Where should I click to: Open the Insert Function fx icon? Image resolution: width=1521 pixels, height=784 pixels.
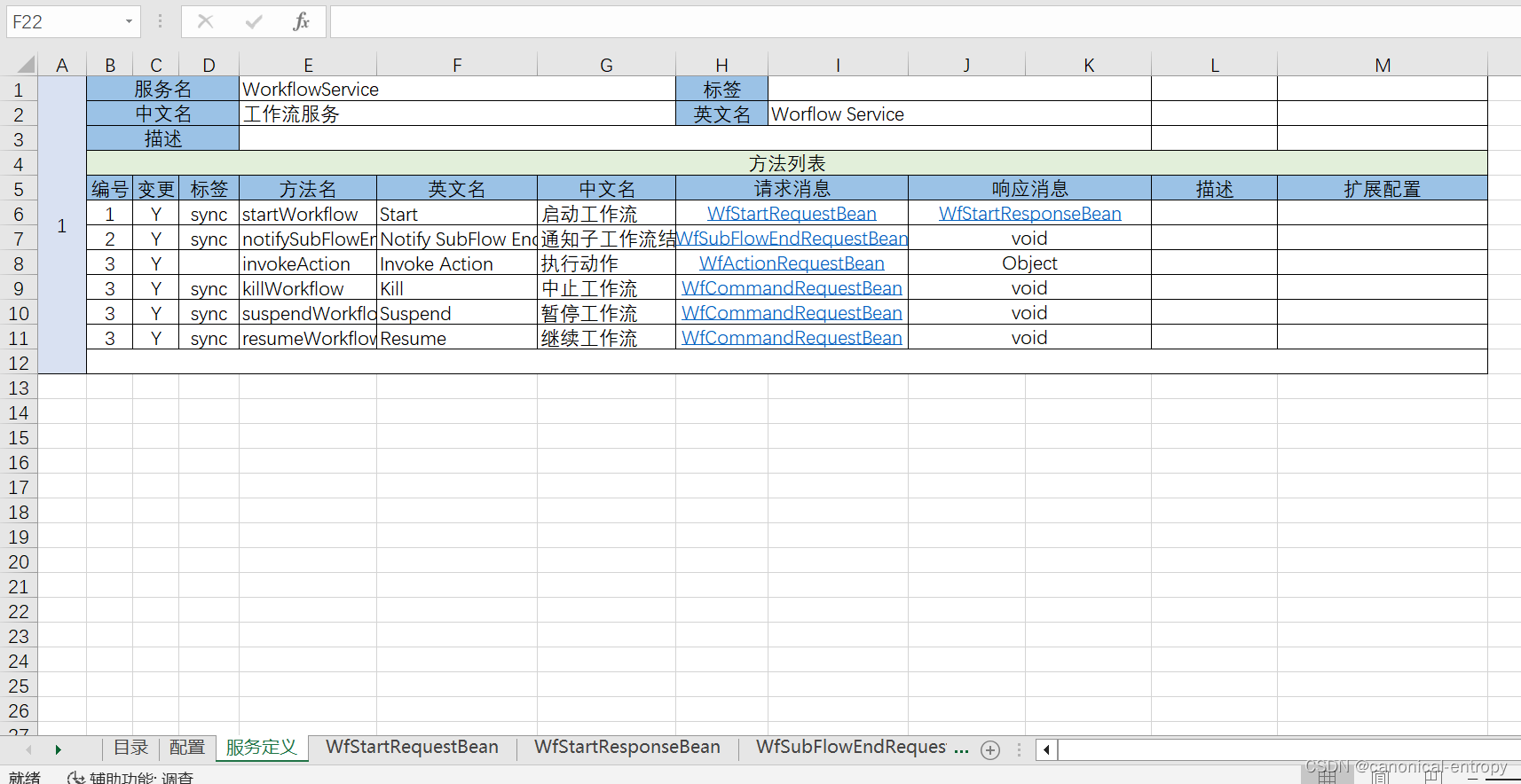[302, 21]
